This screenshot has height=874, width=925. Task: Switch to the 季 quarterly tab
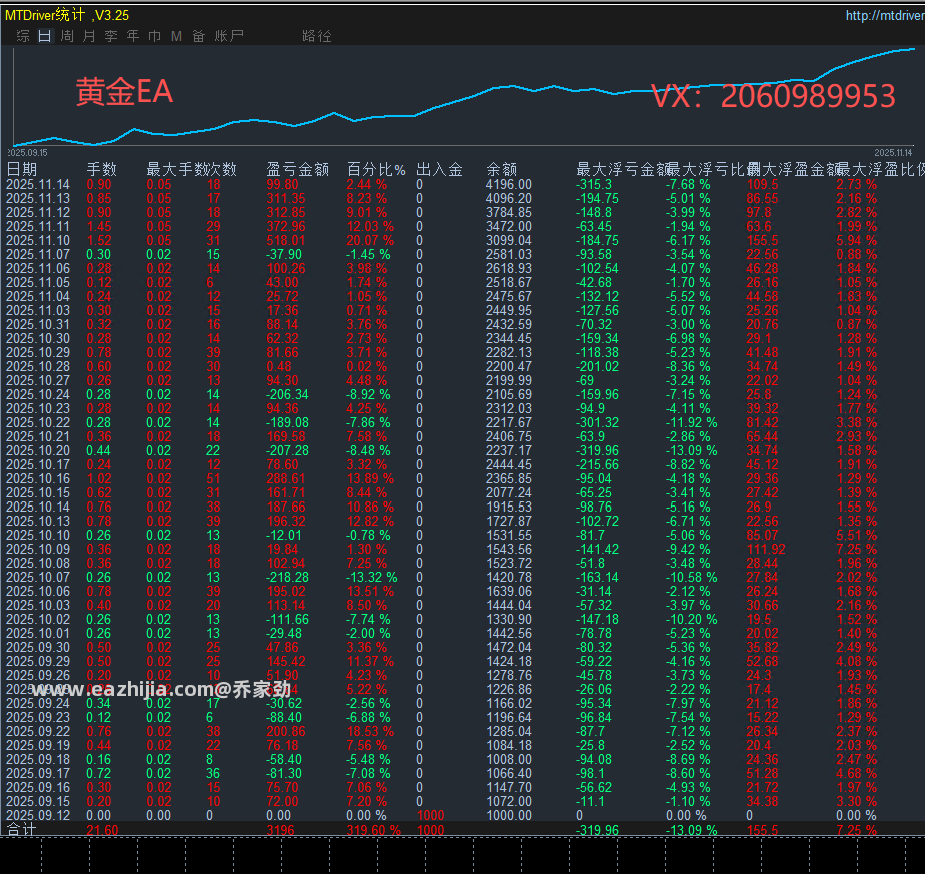coord(110,36)
